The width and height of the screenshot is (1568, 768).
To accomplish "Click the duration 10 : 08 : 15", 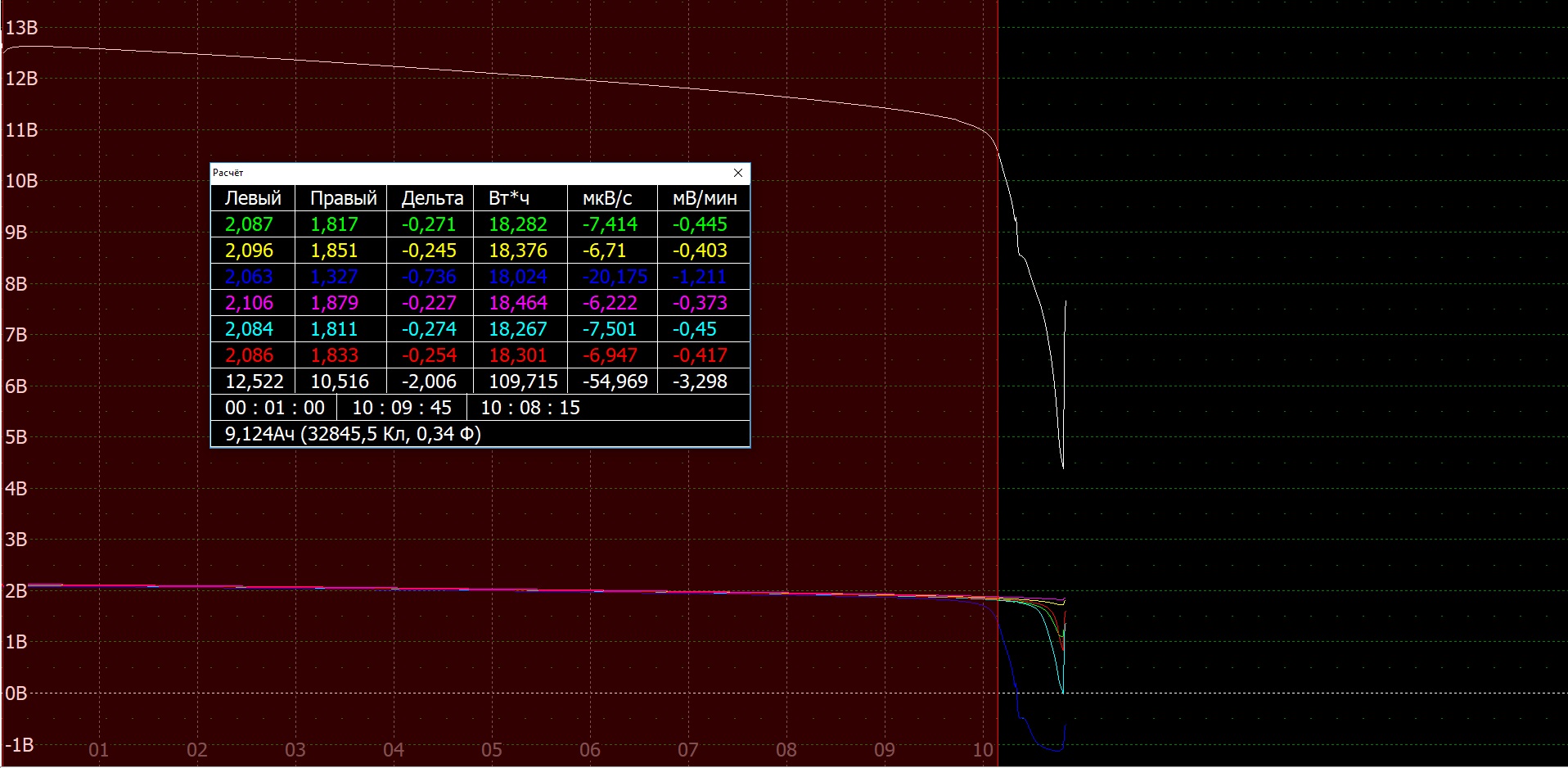I will coord(530,408).
